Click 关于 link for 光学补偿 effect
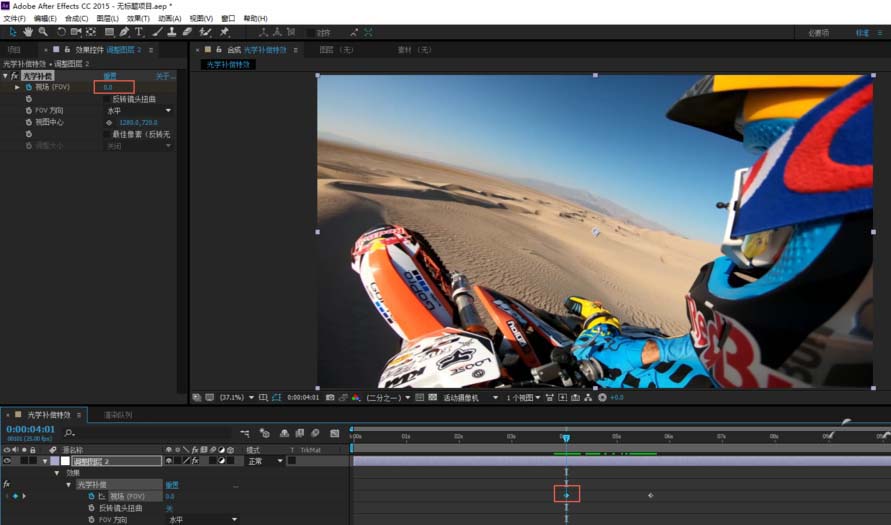 point(164,76)
